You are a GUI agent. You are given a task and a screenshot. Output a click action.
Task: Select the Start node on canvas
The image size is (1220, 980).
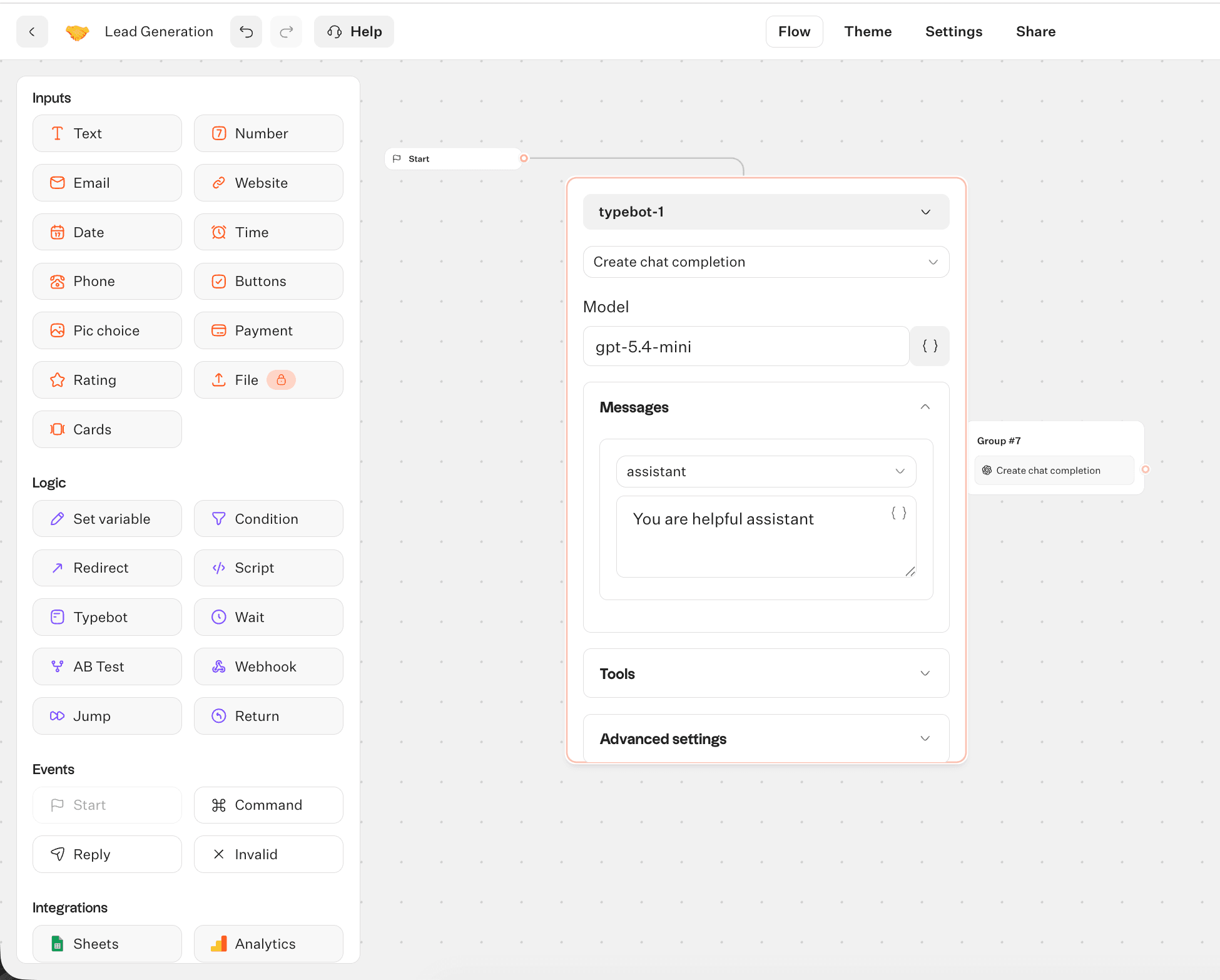[452, 159]
